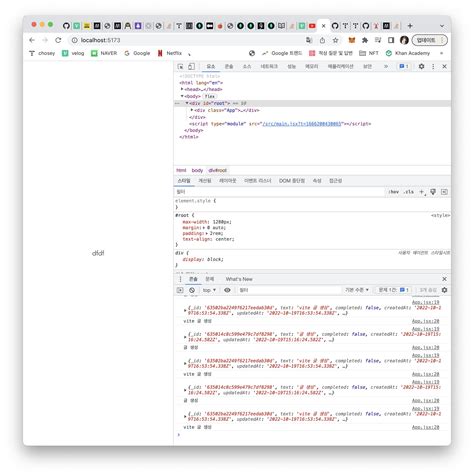Expand the margin shorthand property

click(x=204, y=228)
